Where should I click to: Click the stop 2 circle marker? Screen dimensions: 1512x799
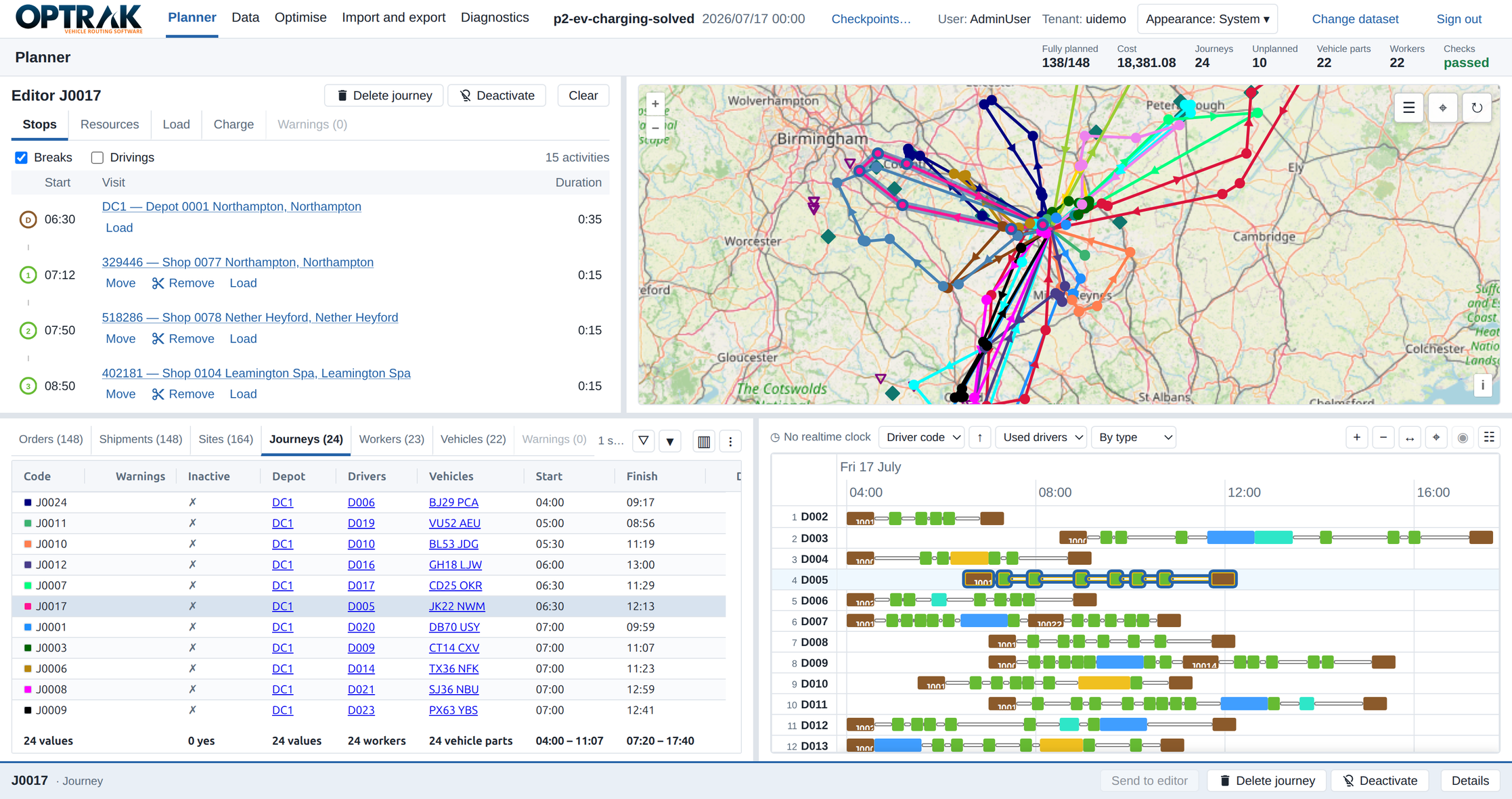[x=28, y=331]
